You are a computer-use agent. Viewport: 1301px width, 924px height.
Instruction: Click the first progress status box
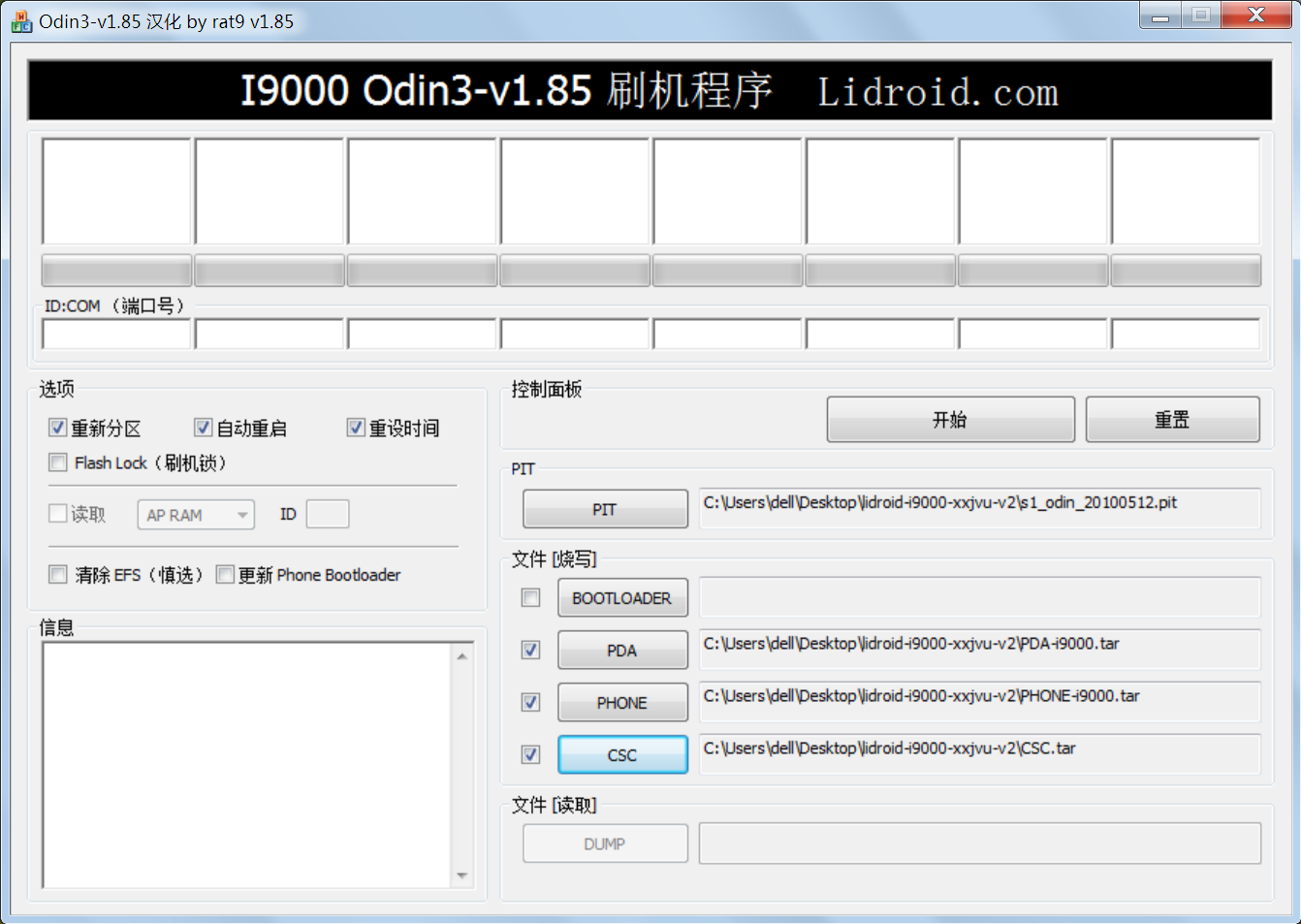(x=116, y=192)
